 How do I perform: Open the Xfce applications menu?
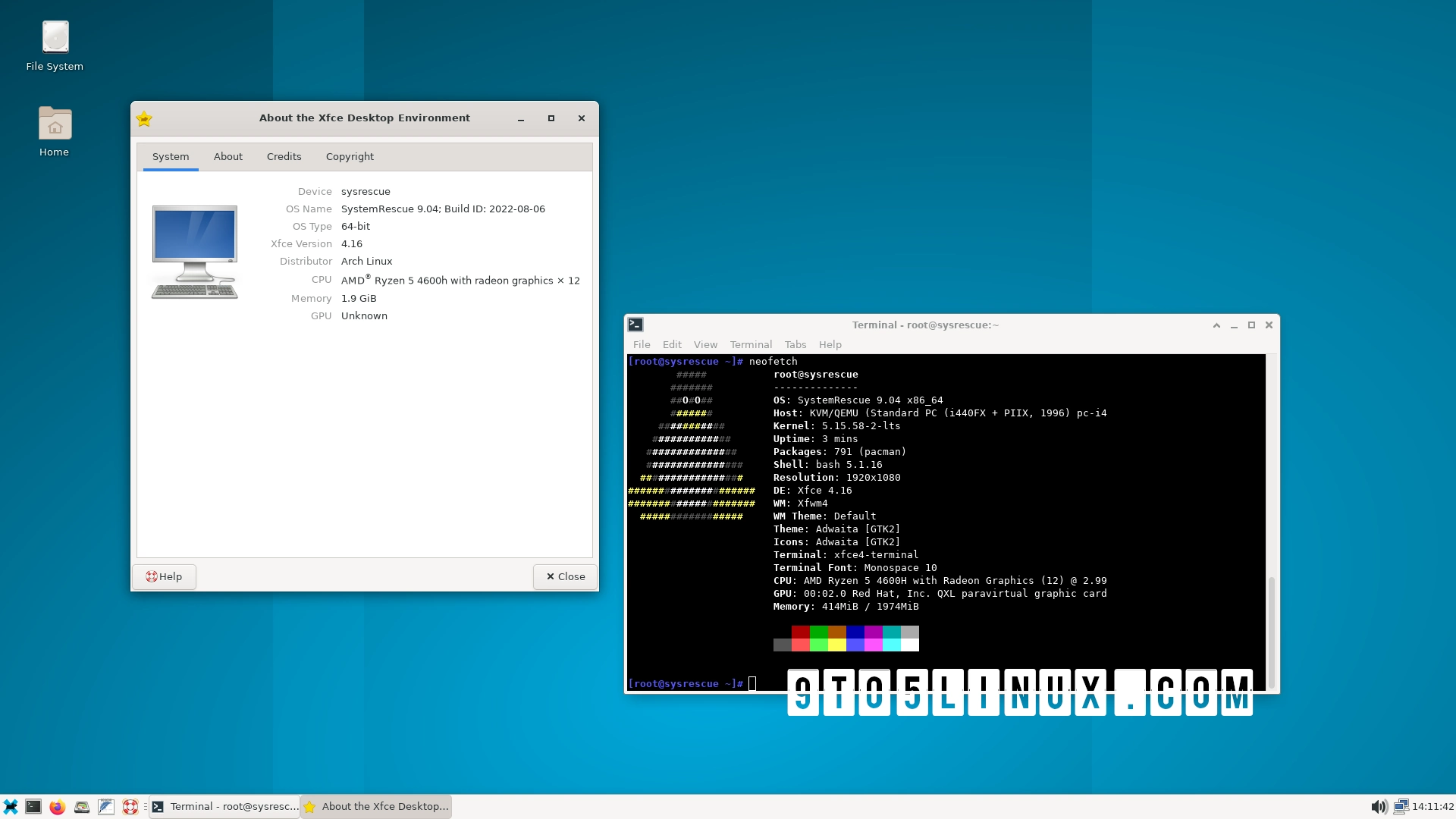(11, 807)
